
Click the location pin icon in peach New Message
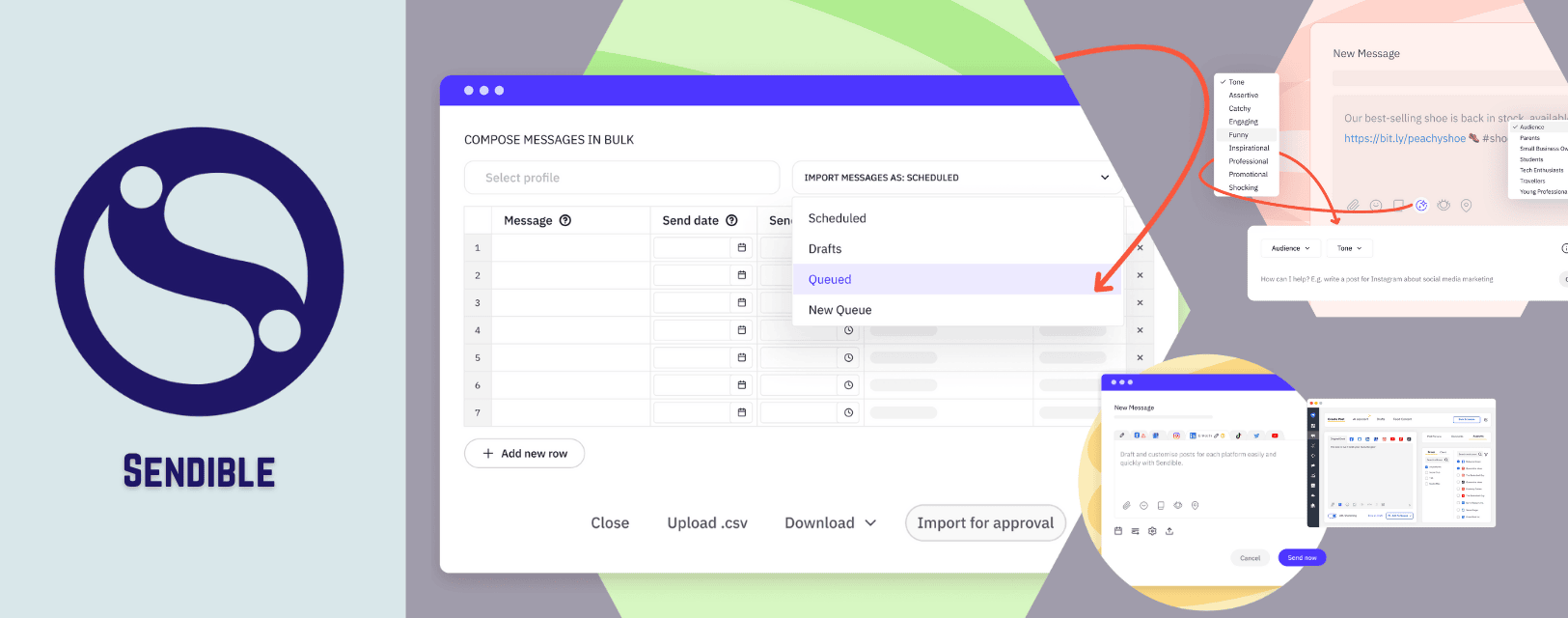pyautogui.click(x=1466, y=205)
